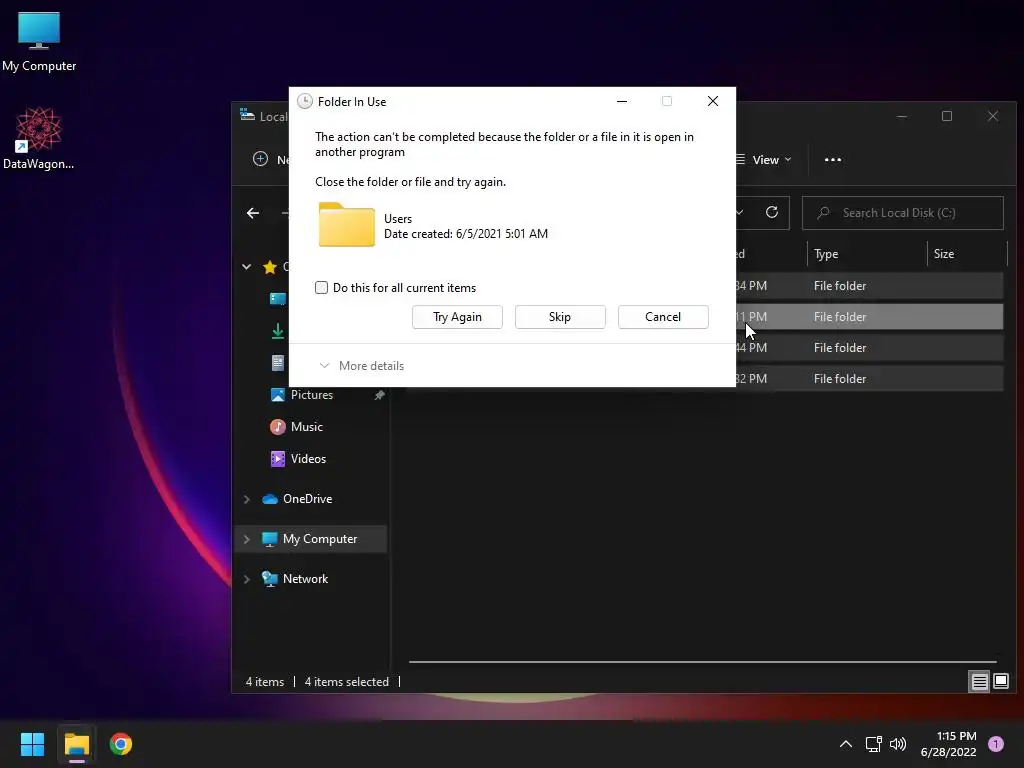1024x768 pixels.
Task: Open the address bar history dropdown
Action: [x=739, y=212]
